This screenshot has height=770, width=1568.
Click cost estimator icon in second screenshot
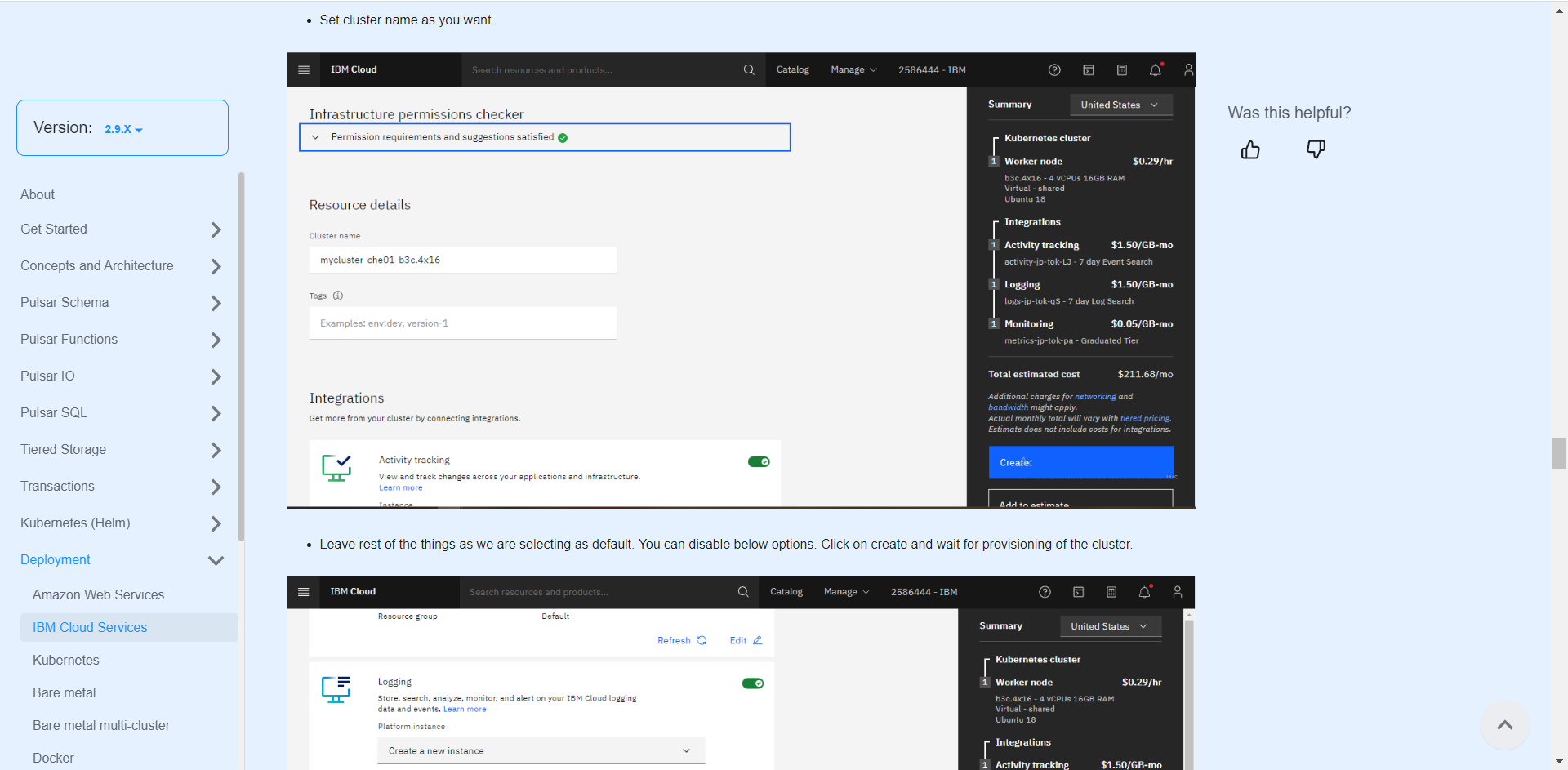tap(1111, 592)
